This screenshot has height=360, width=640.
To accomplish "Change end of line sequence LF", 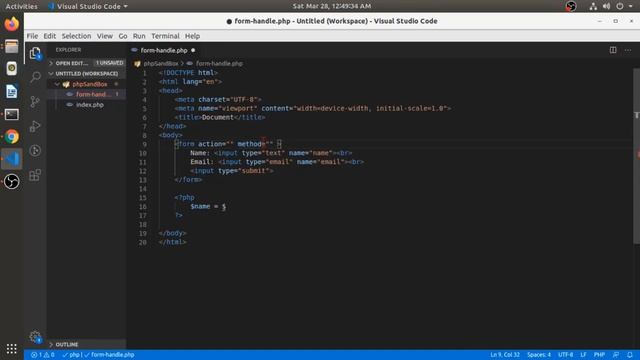I will pos(583,355).
